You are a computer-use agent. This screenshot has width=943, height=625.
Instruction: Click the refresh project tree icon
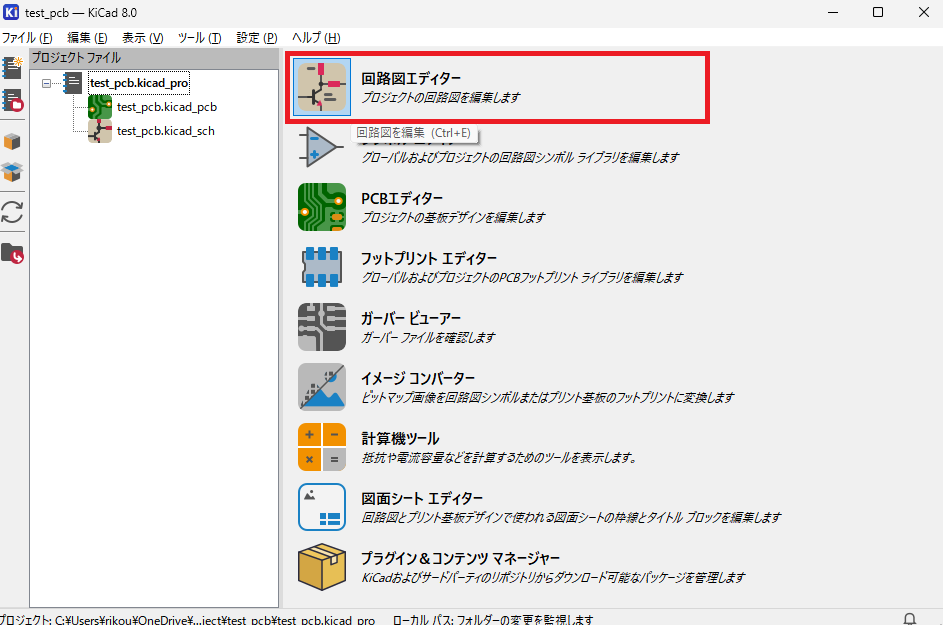tap(12, 212)
